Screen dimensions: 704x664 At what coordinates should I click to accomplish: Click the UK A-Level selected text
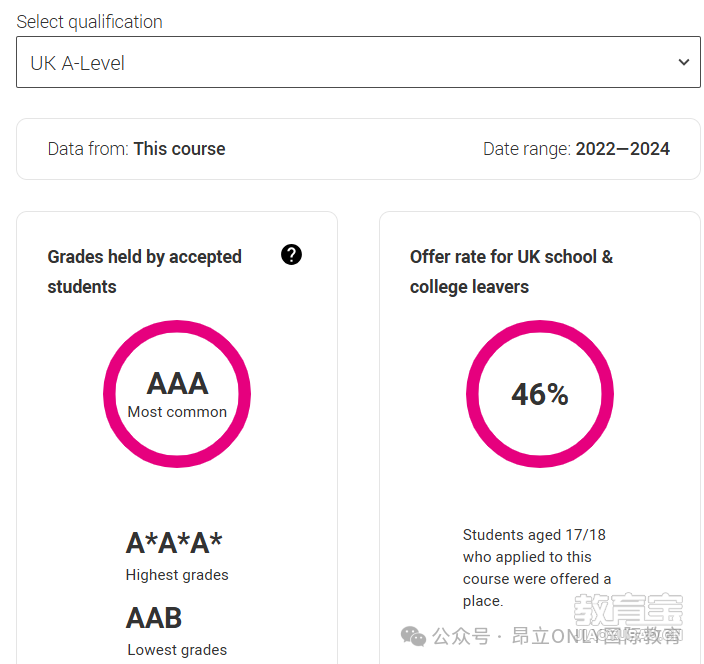click(77, 63)
